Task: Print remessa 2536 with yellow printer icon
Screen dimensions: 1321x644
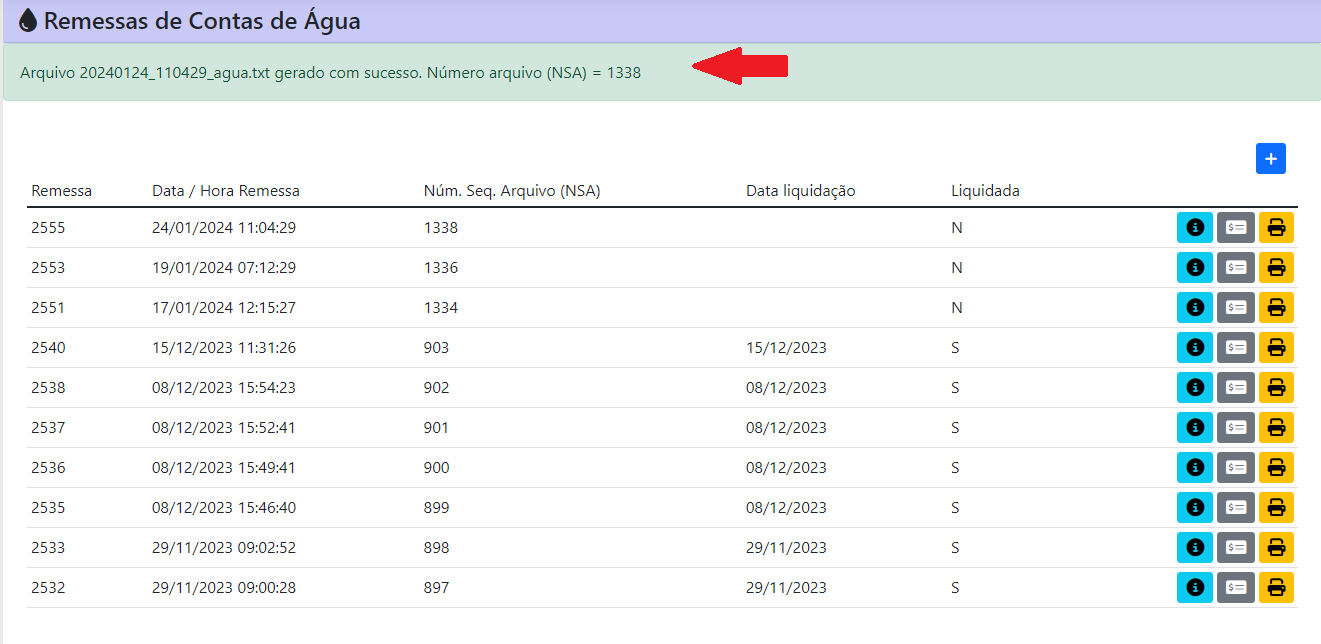Action: (1276, 468)
